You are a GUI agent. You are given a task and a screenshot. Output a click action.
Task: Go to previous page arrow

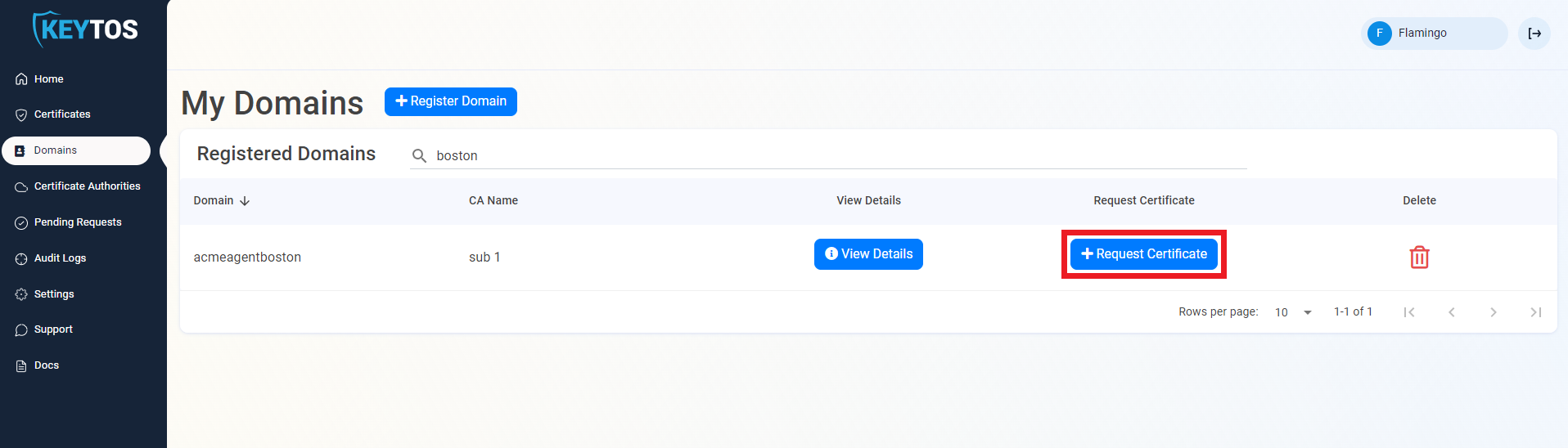coord(1452,312)
